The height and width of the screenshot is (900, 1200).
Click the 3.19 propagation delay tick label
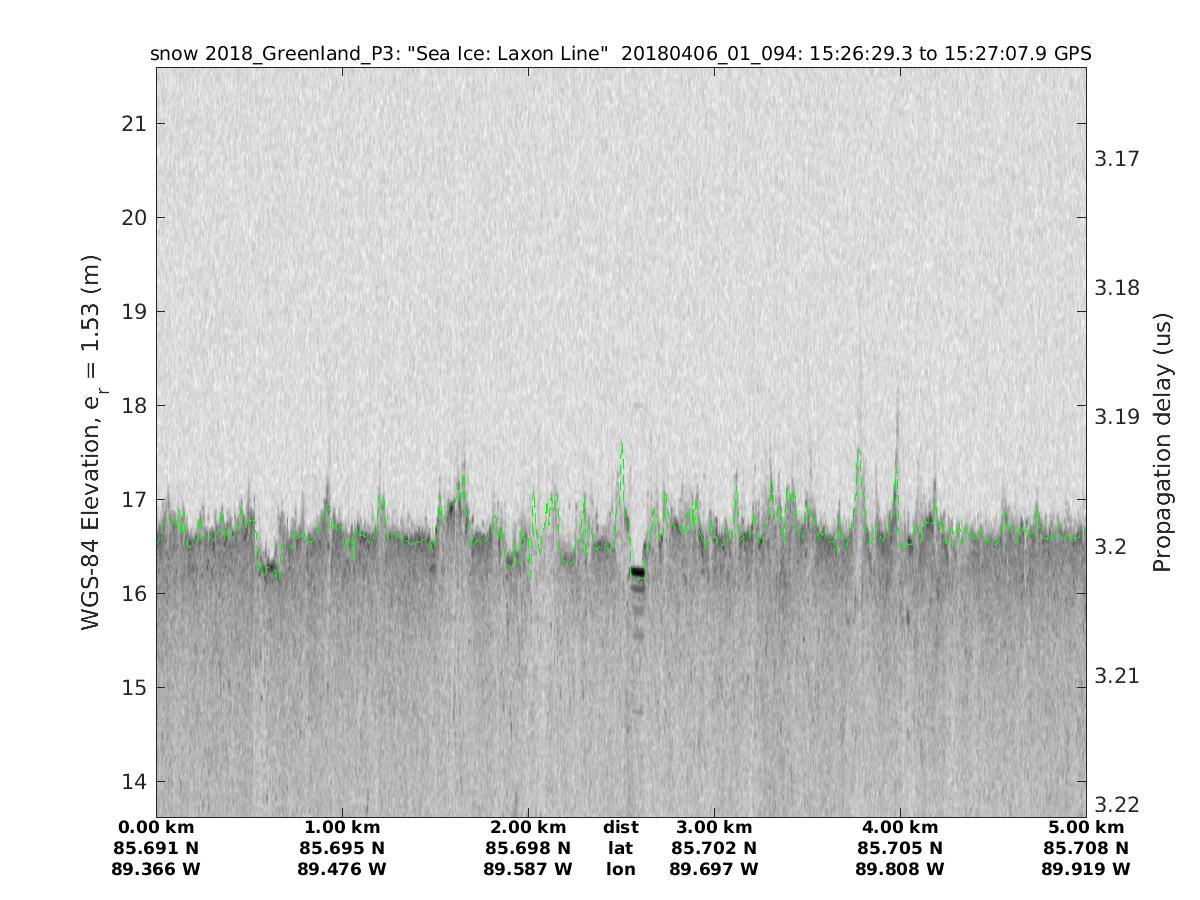(1116, 417)
